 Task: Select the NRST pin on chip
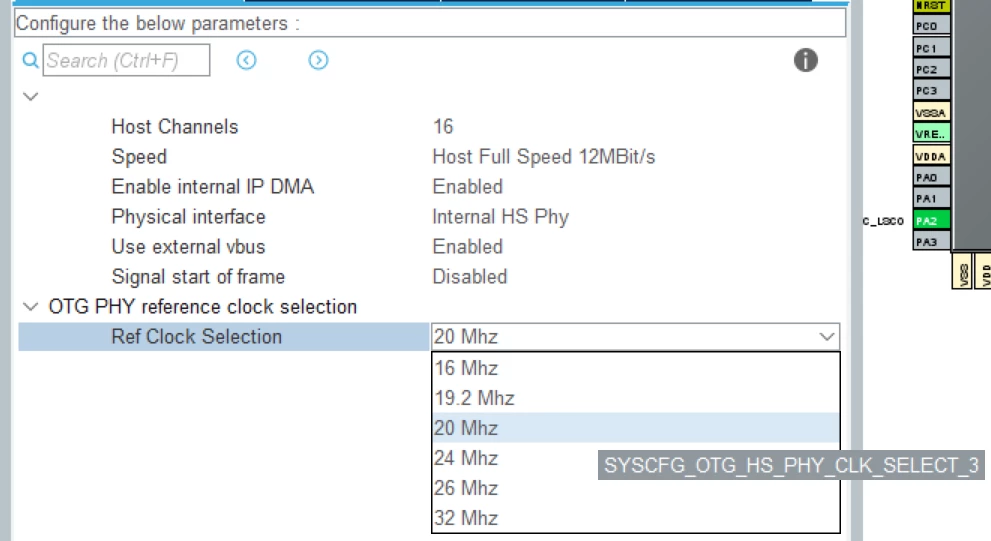coord(932,6)
